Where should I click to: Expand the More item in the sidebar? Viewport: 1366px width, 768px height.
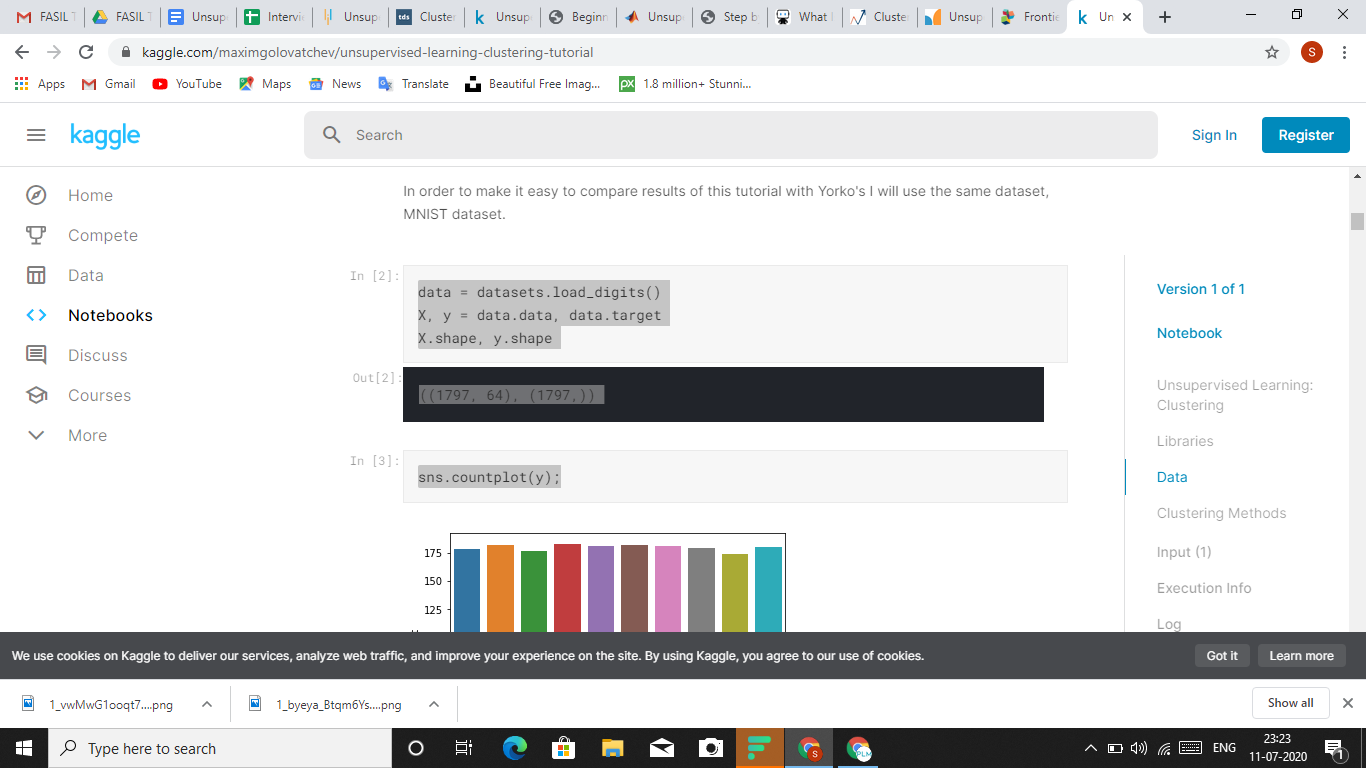coord(87,435)
